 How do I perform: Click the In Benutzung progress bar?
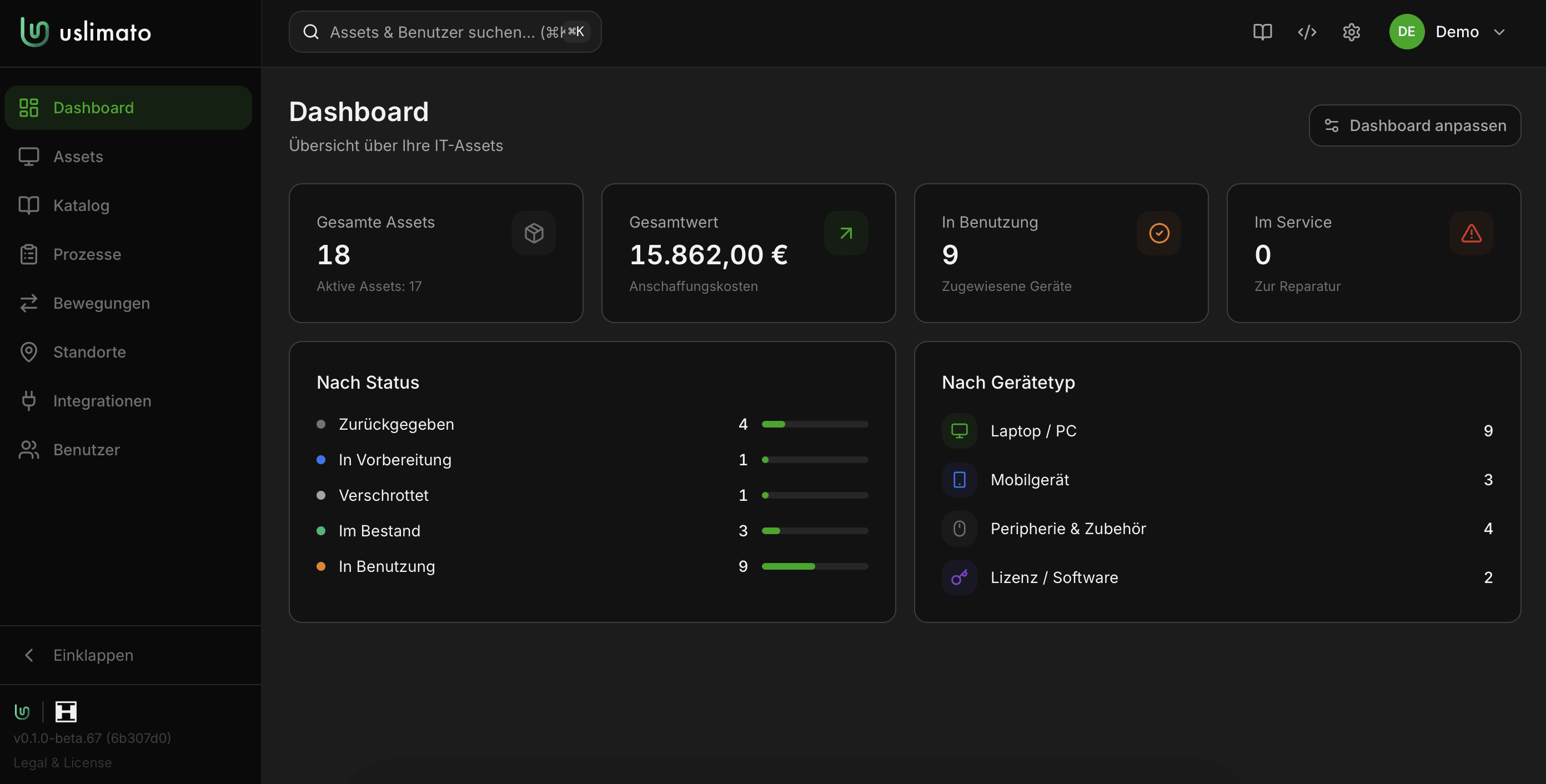click(815, 566)
